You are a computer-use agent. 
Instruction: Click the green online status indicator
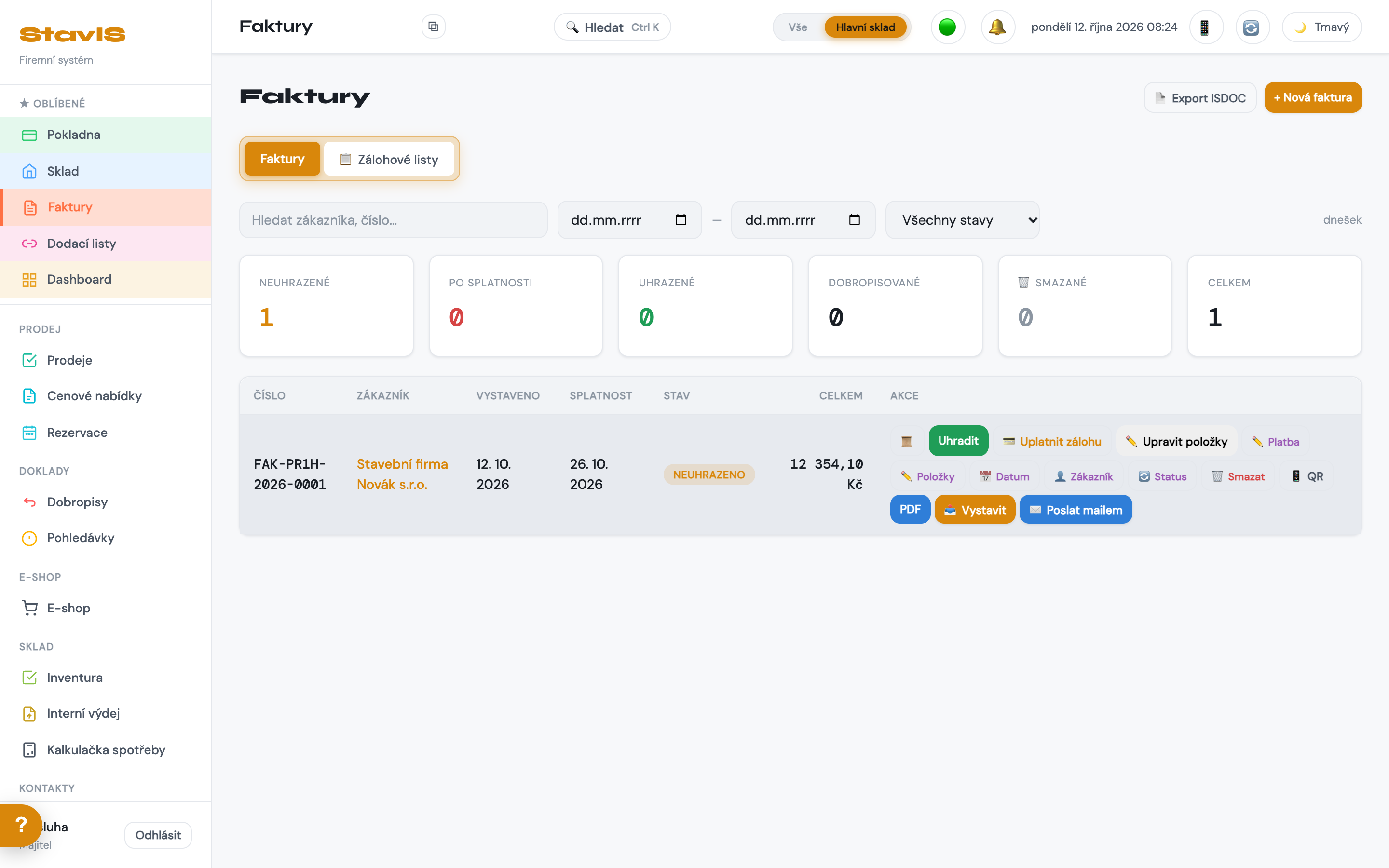[x=947, y=27]
